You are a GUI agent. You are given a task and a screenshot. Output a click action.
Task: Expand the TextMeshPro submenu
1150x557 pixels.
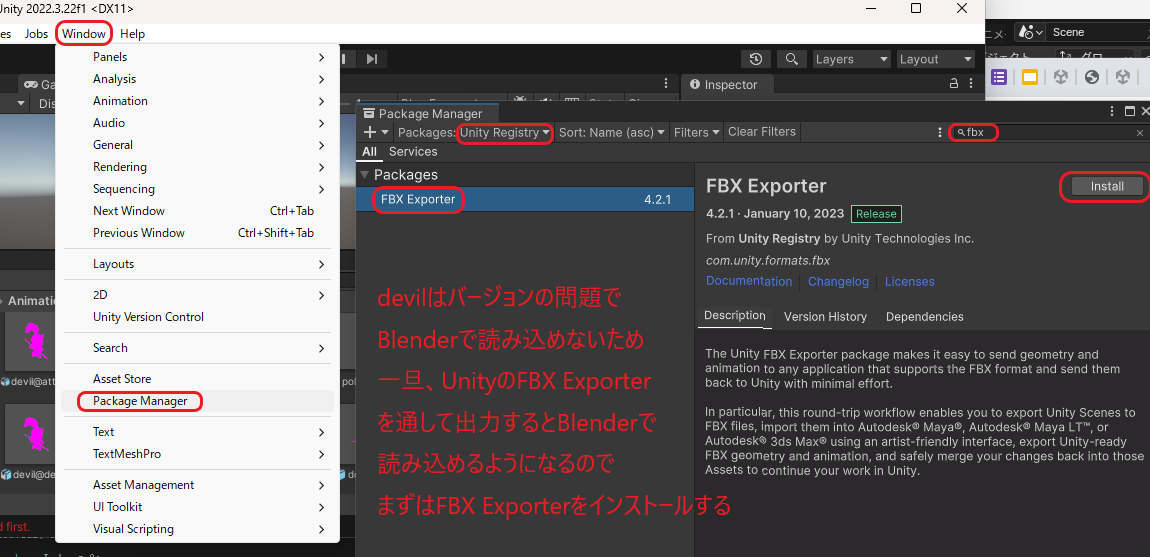pos(198,454)
